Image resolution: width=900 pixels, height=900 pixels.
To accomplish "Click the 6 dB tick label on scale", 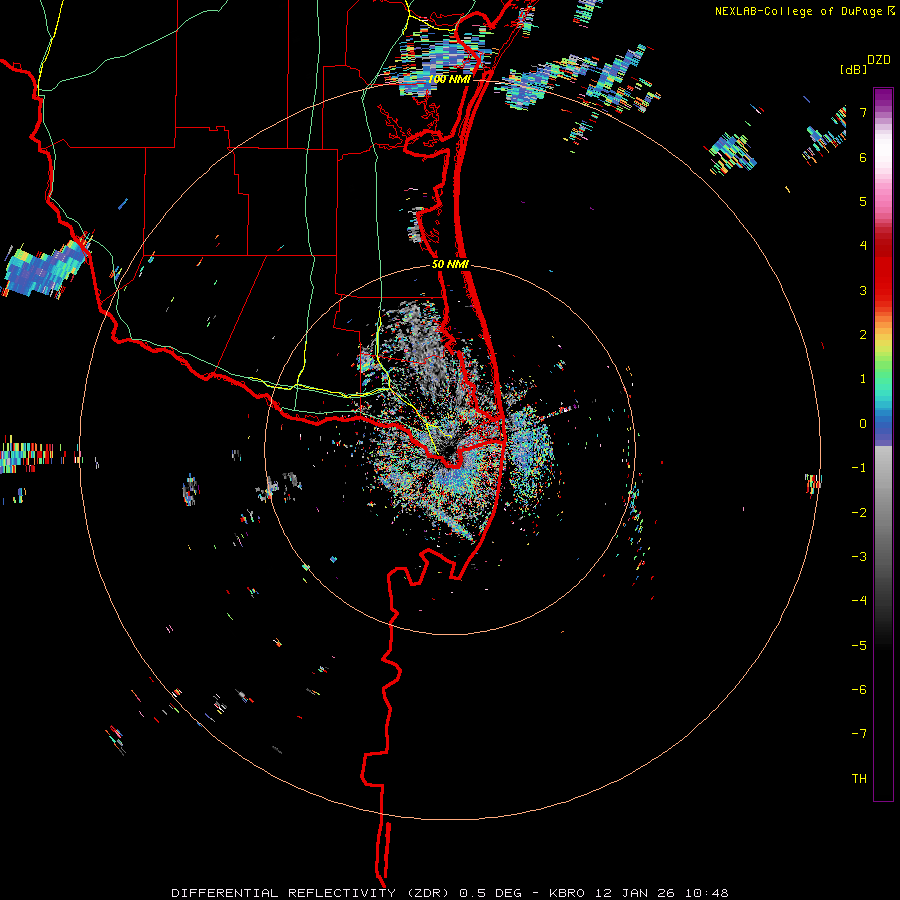I will pos(863,157).
